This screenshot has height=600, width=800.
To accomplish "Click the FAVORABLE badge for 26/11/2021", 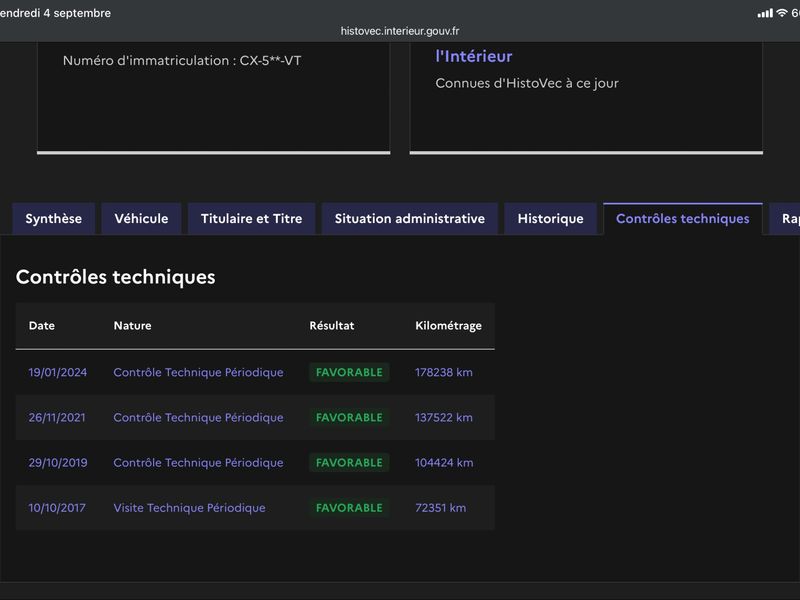I will pyautogui.click(x=349, y=417).
